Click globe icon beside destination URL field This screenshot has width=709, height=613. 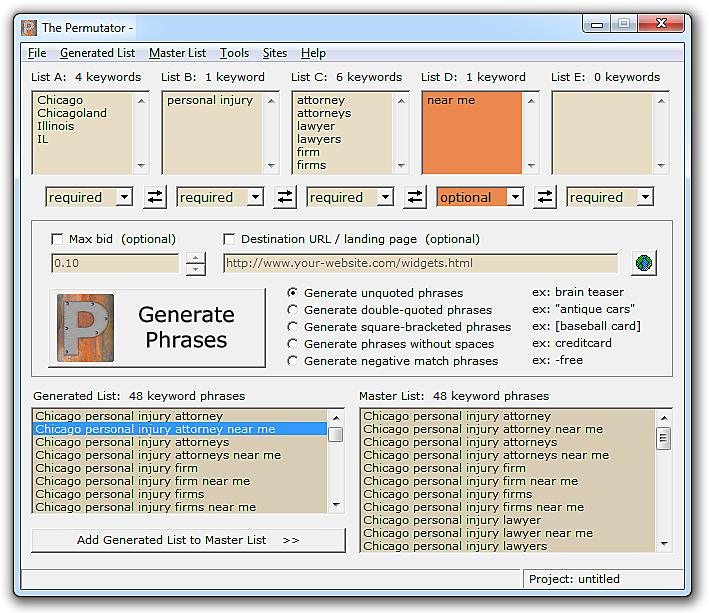644,263
